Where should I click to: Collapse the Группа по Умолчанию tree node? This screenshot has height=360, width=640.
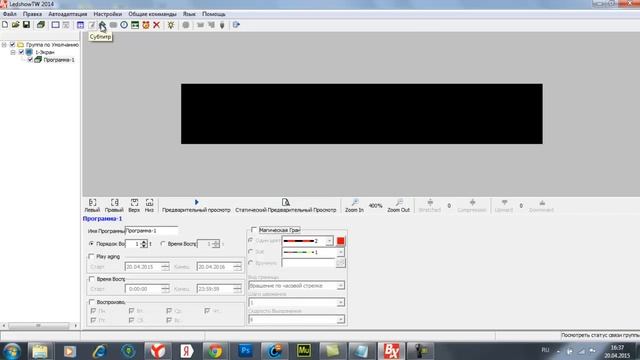[x=4, y=44]
